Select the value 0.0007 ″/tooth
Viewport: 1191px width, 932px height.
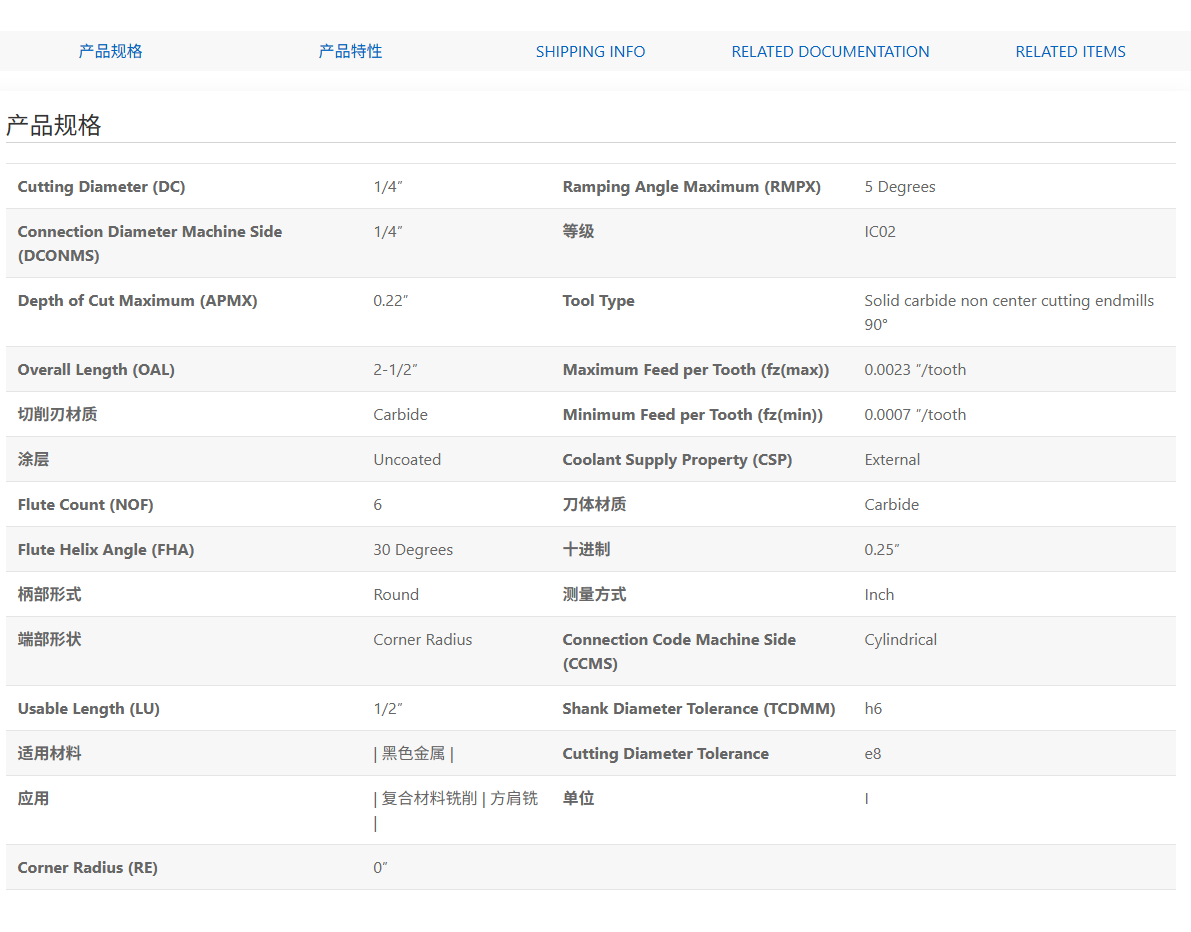(915, 415)
